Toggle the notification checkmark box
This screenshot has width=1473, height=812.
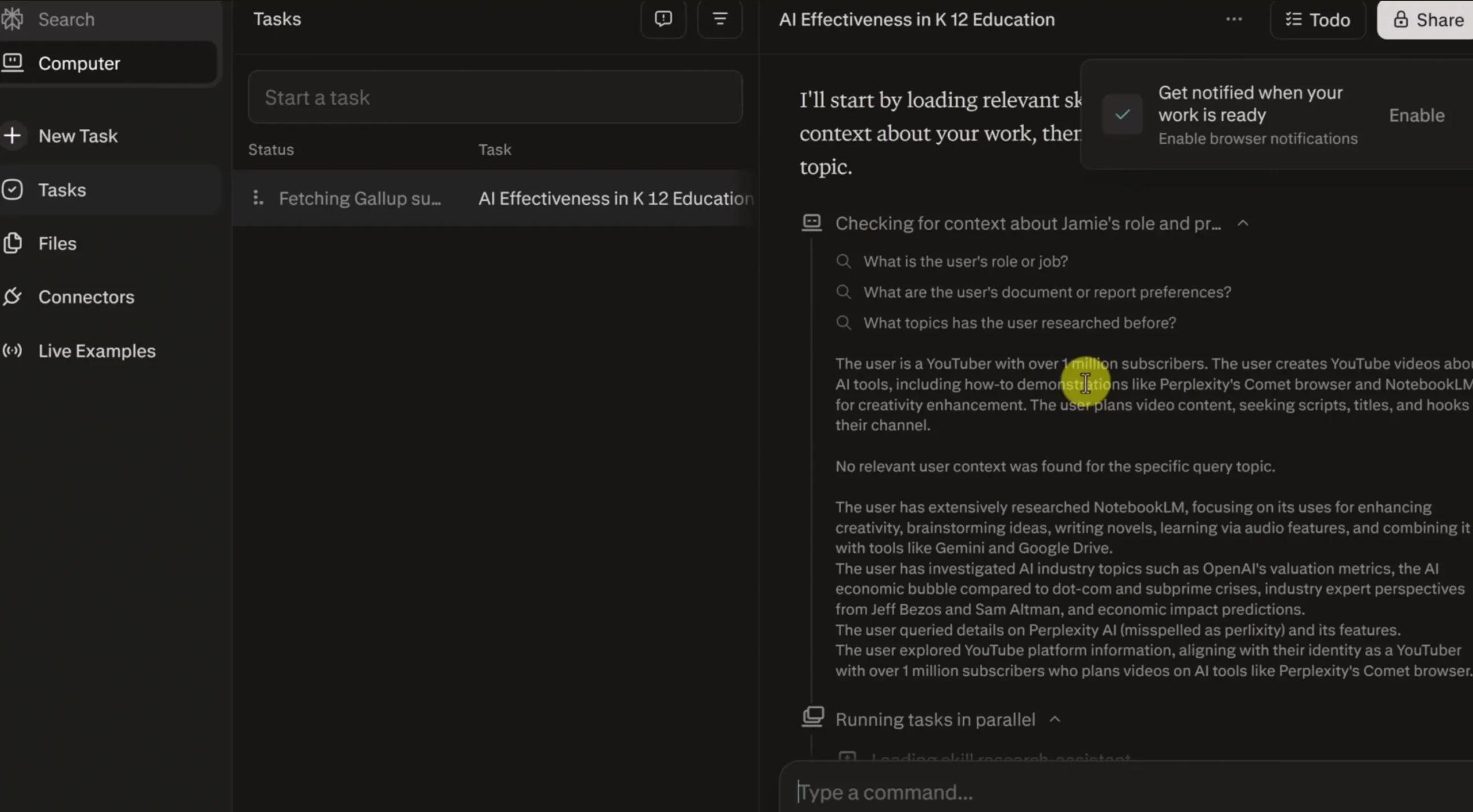tap(1122, 114)
